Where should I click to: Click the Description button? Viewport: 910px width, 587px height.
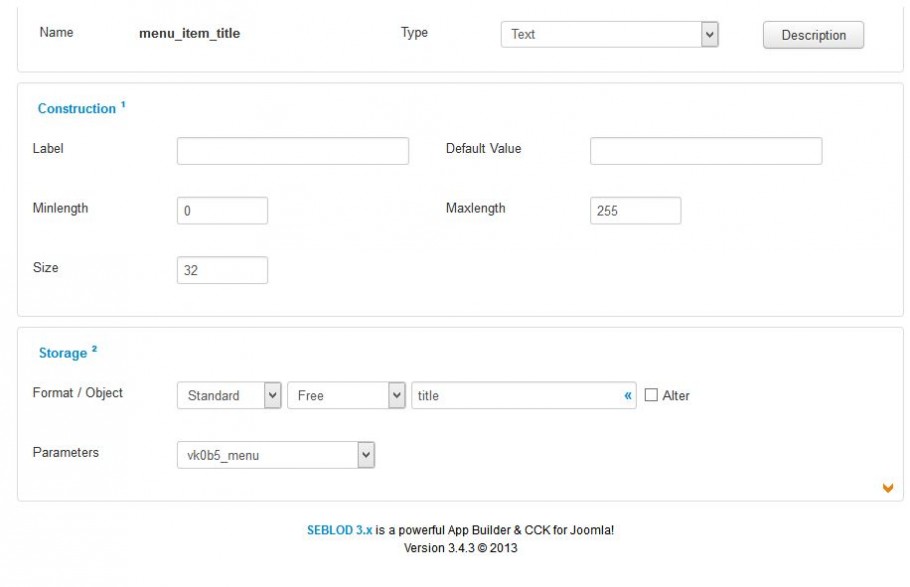pos(813,35)
